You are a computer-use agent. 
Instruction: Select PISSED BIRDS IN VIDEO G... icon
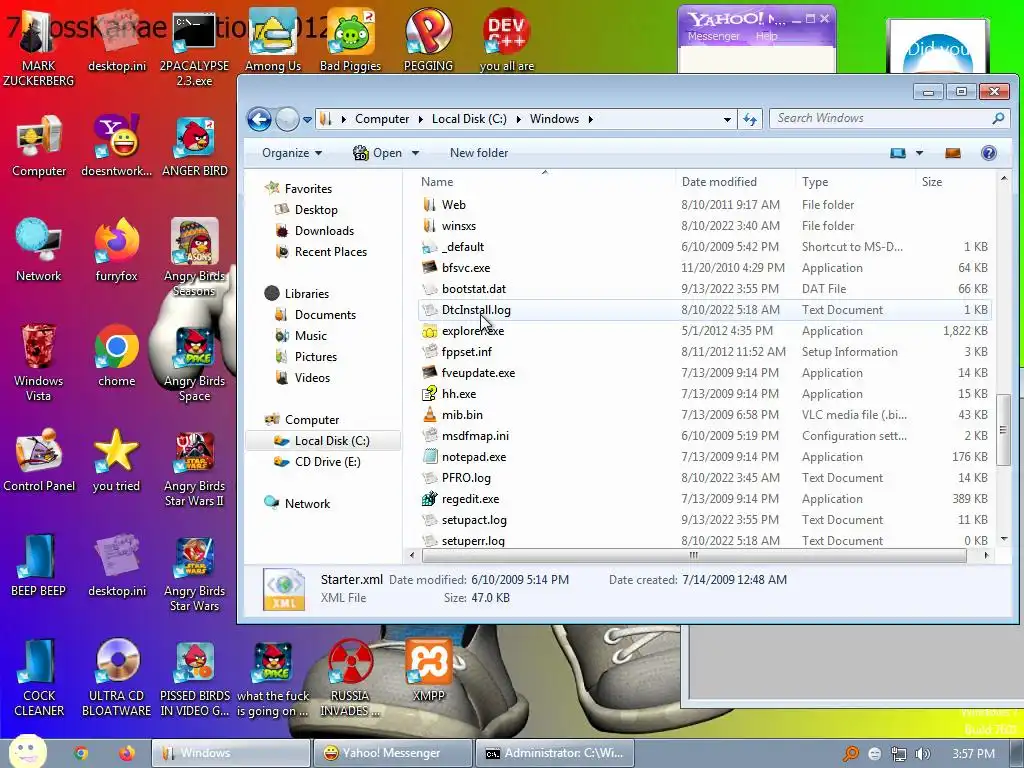pyautogui.click(x=194, y=679)
